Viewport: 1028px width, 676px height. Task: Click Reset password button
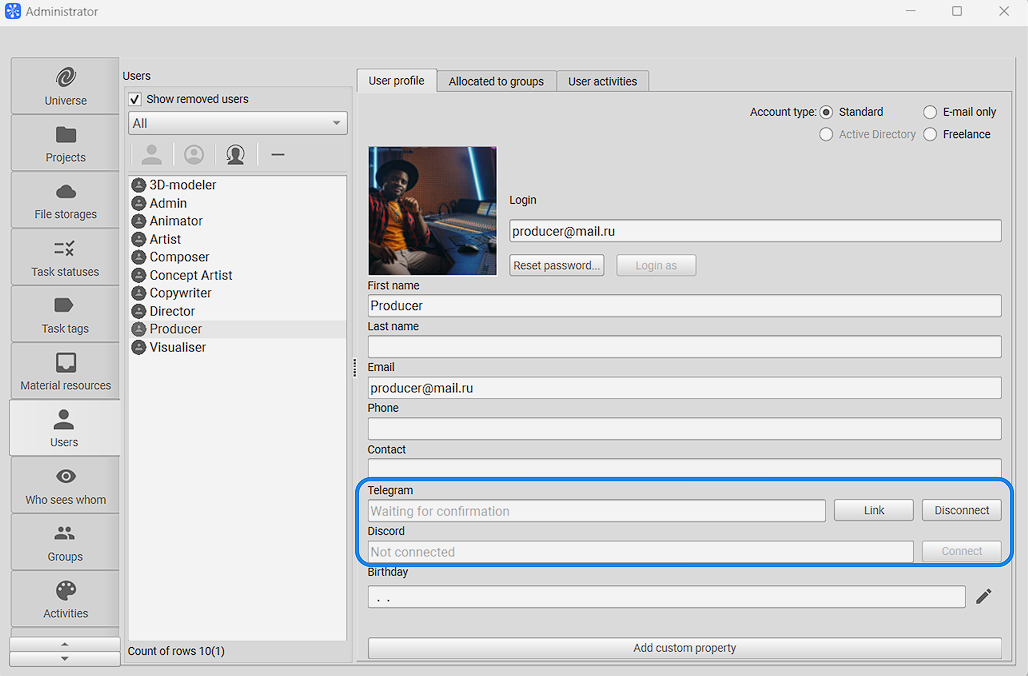(557, 266)
